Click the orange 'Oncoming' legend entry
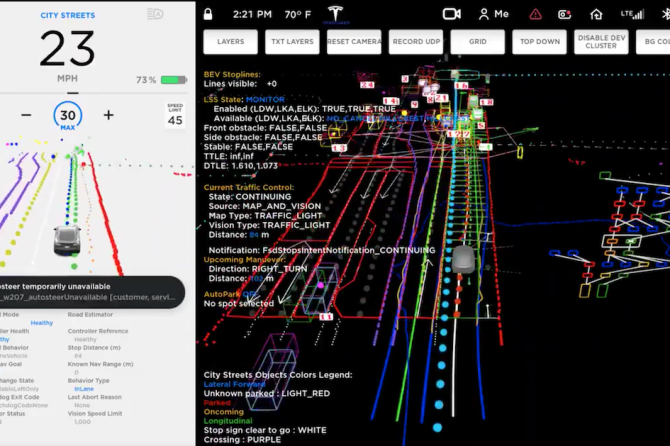This screenshot has height=446, width=670. pyautogui.click(x=223, y=412)
